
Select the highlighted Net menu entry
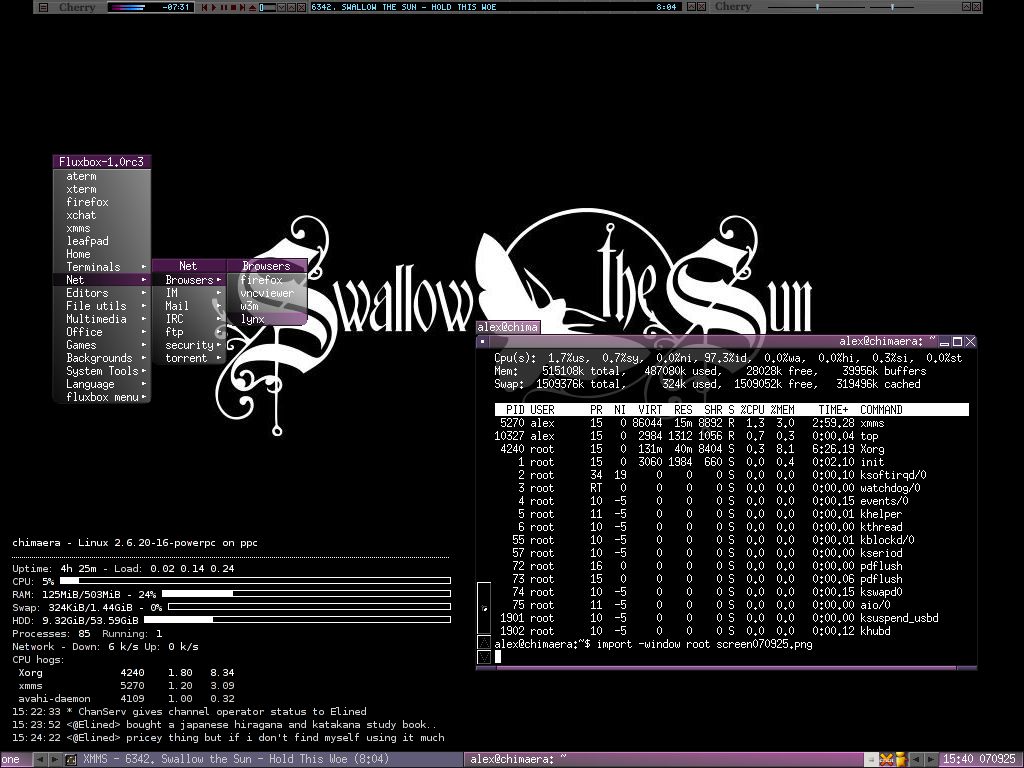point(102,280)
